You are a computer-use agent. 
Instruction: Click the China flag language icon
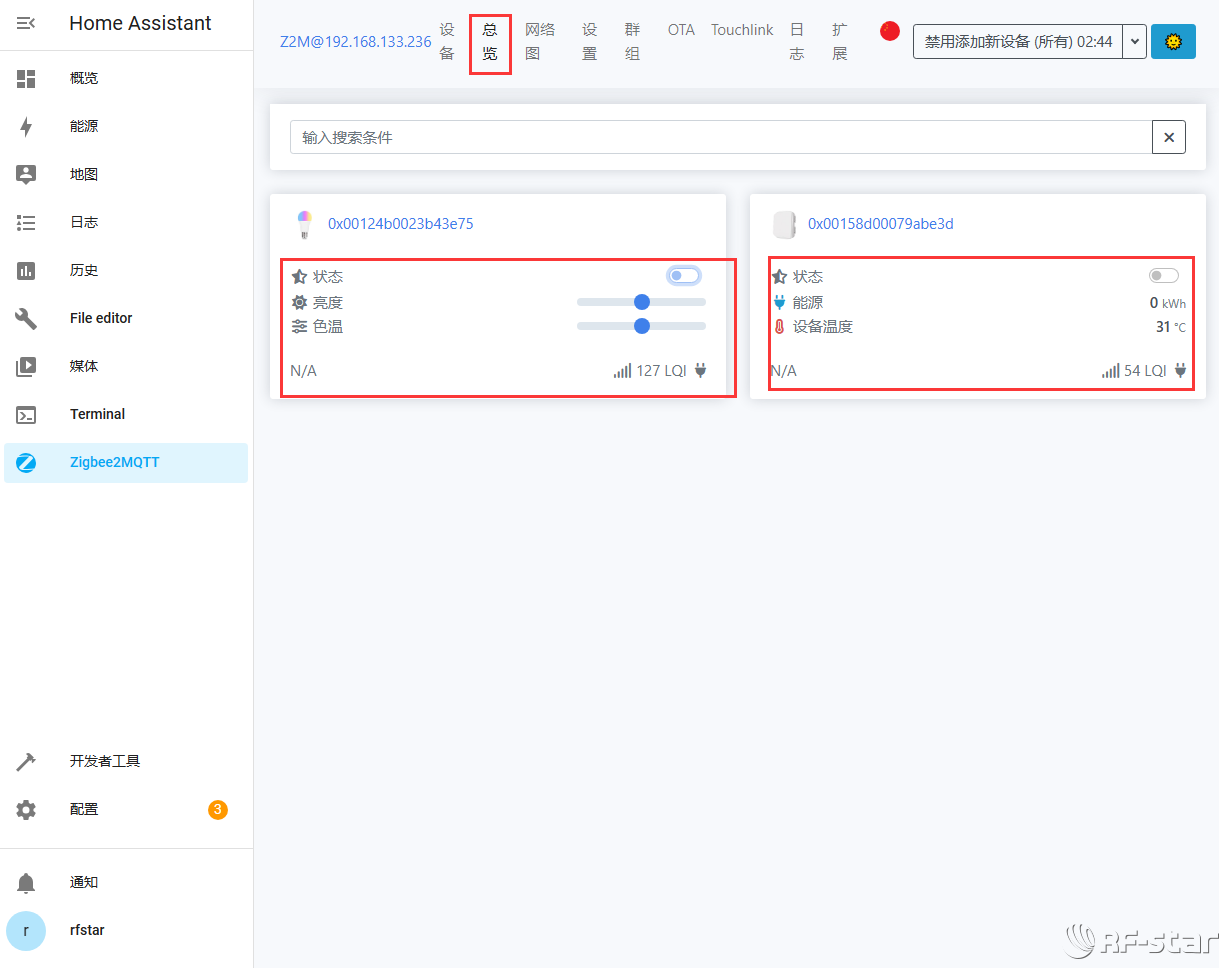click(x=890, y=31)
